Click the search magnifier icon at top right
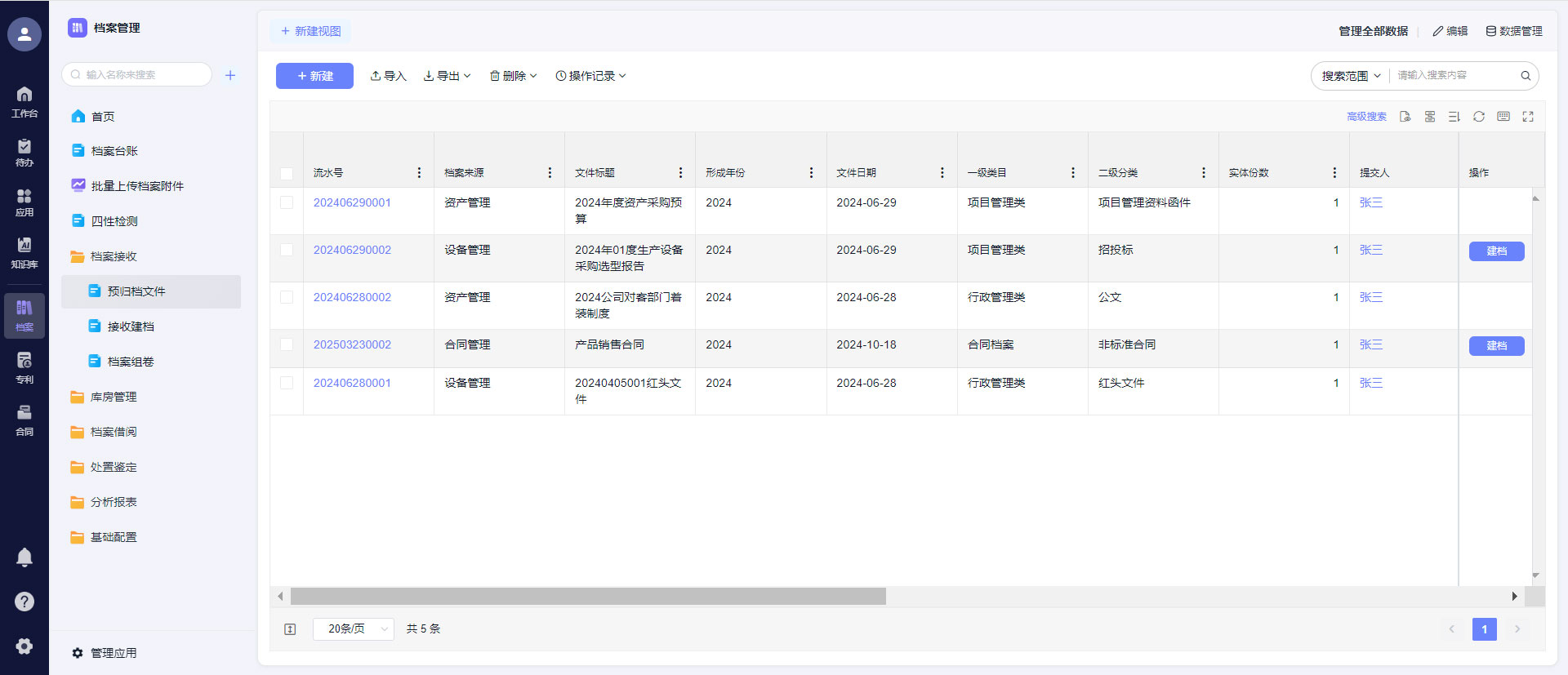Image resolution: width=1568 pixels, height=675 pixels. pos(1525,76)
